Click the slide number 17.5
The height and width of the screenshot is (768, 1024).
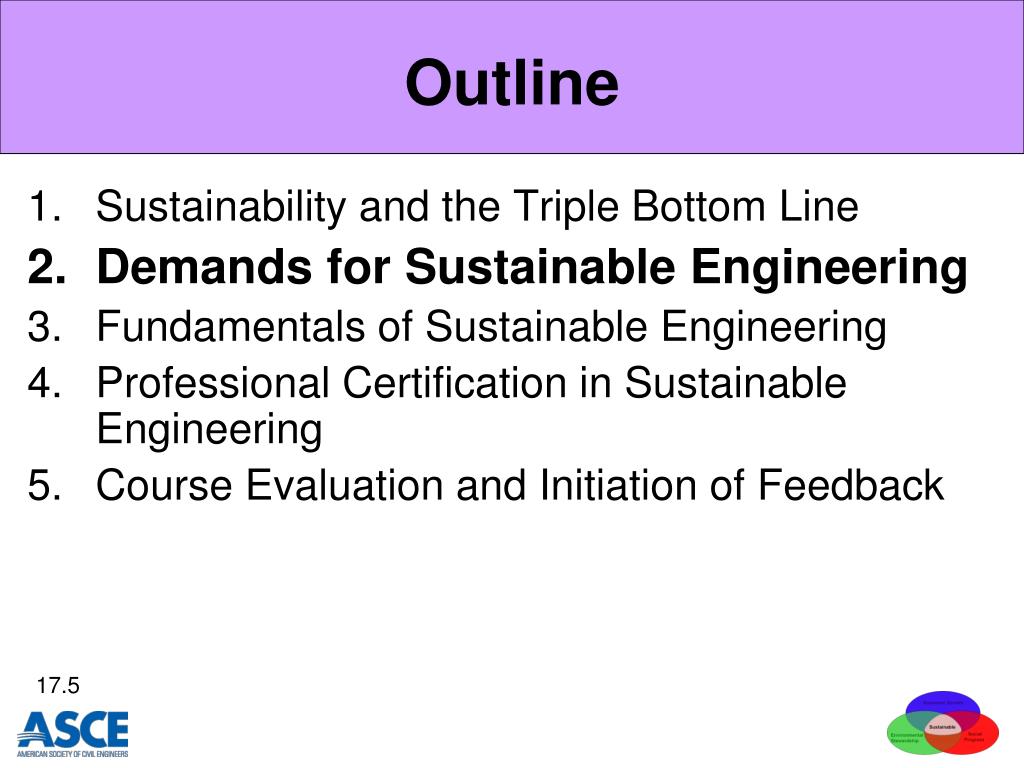pyautogui.click(x=57, y=686)
